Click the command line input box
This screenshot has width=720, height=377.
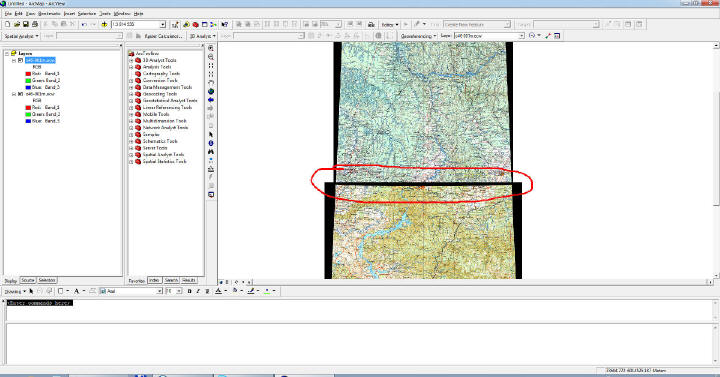point(360,310)
